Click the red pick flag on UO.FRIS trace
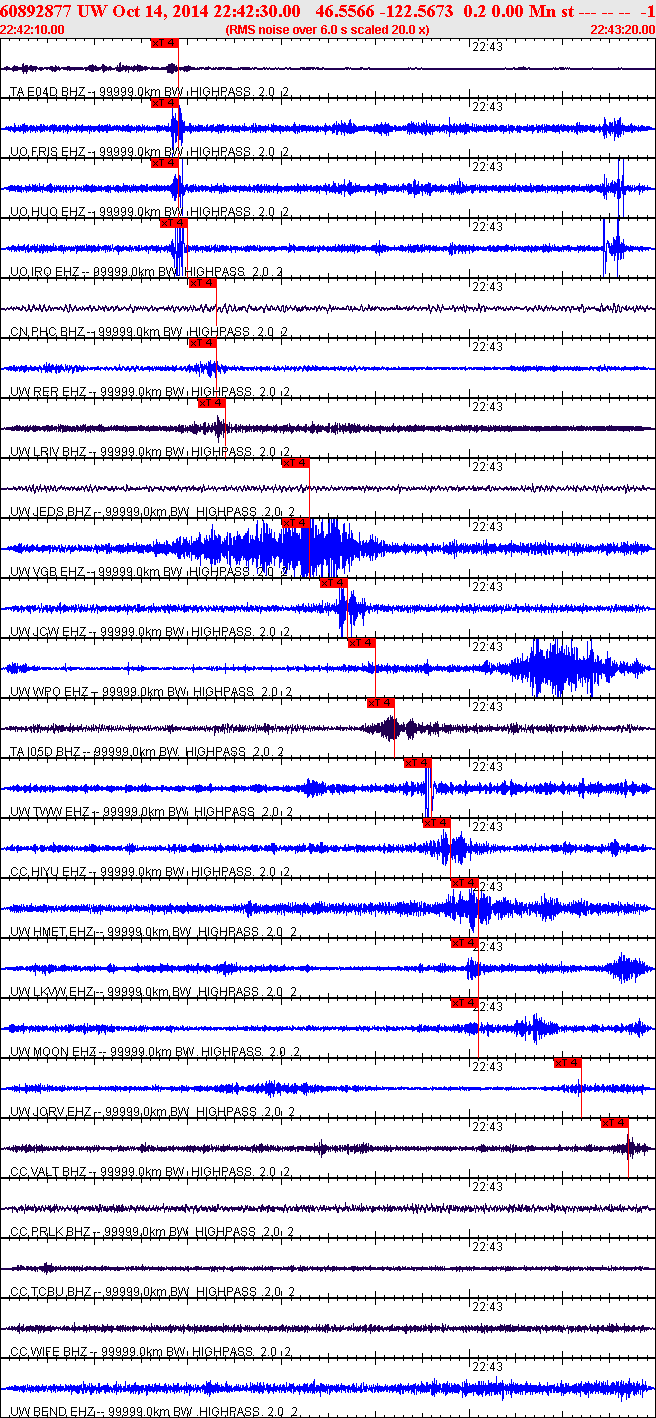 tap(164, 103)
